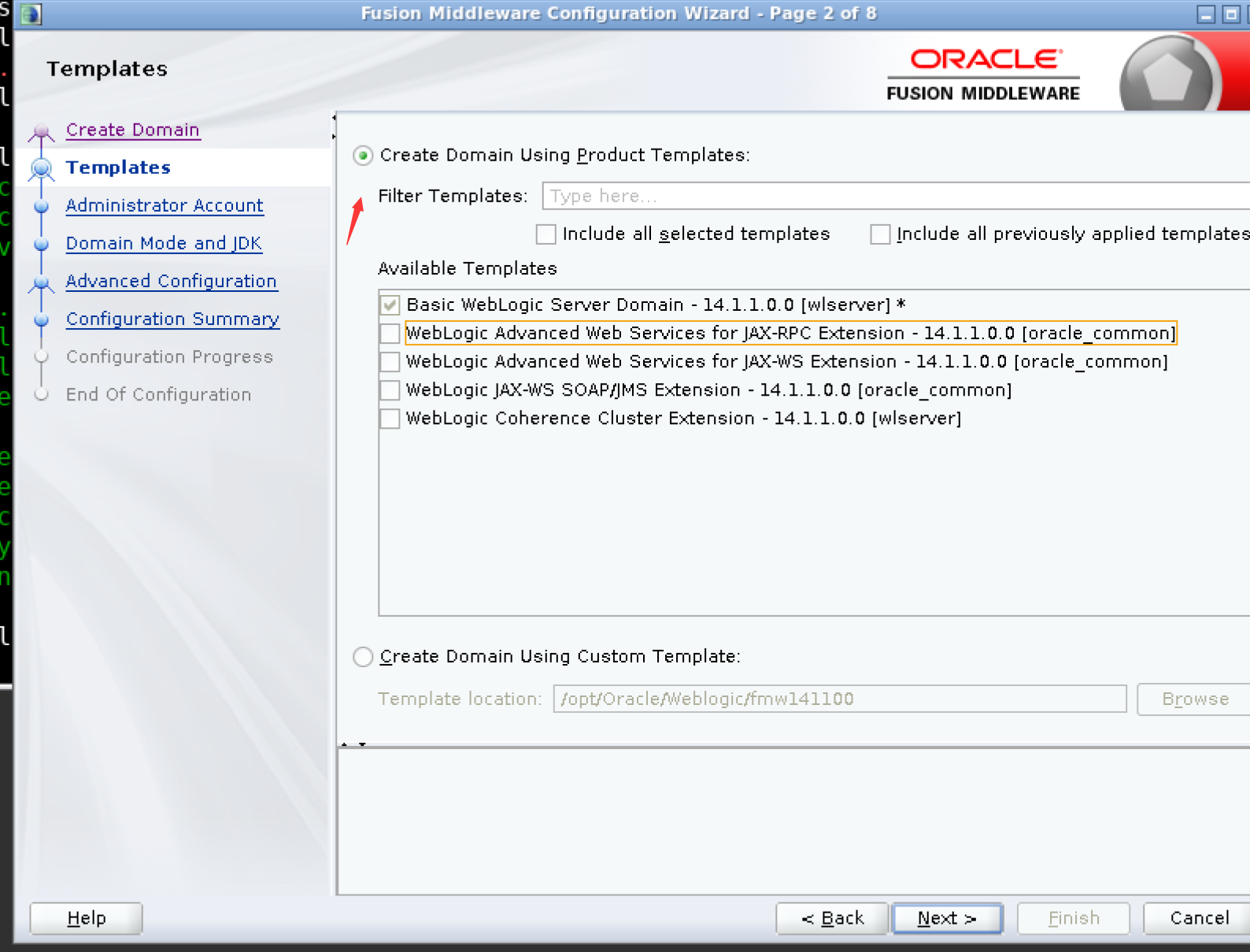Click the Advanced Configuration step icon
Viewport: 1250px width, 952px height.
pos(42,282)
